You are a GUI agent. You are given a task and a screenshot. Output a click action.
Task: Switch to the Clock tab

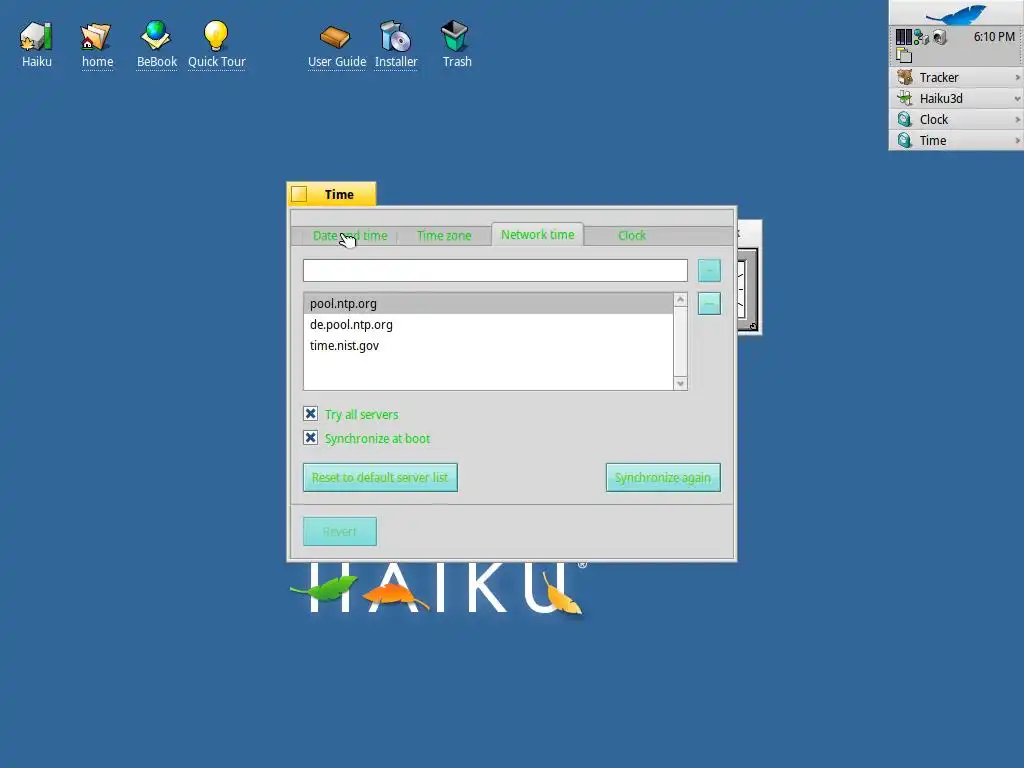tap(632, 236)
